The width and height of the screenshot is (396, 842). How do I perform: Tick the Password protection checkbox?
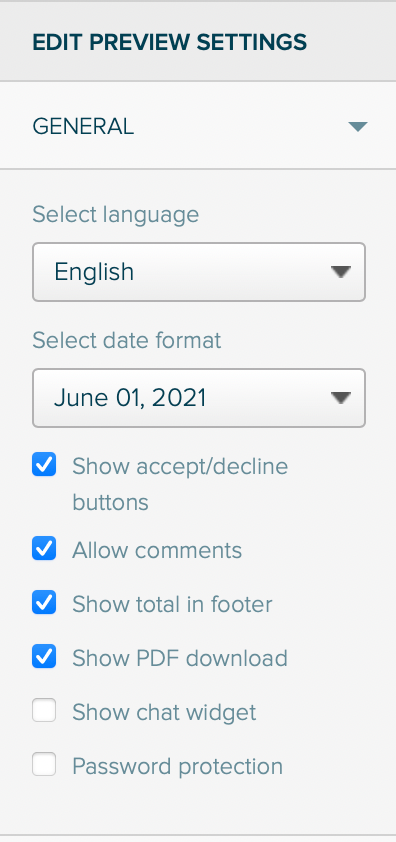[44, 764]
